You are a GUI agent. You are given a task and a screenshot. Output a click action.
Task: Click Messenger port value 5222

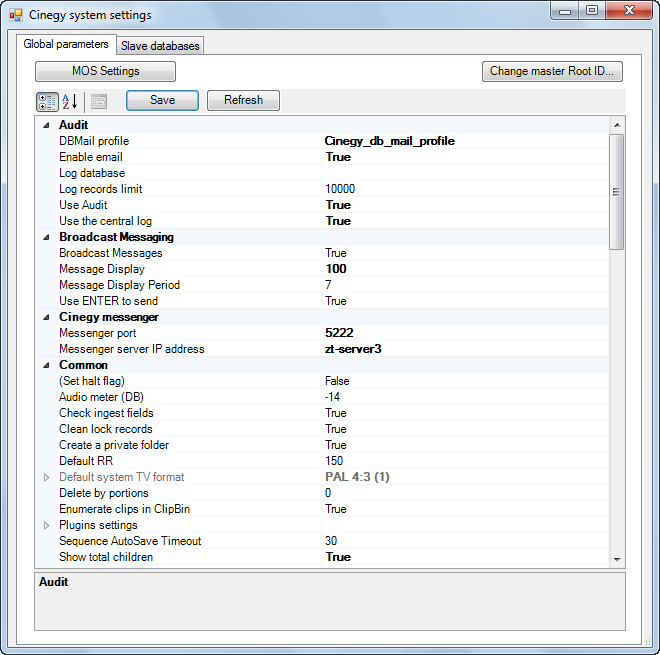click(339, 333)
